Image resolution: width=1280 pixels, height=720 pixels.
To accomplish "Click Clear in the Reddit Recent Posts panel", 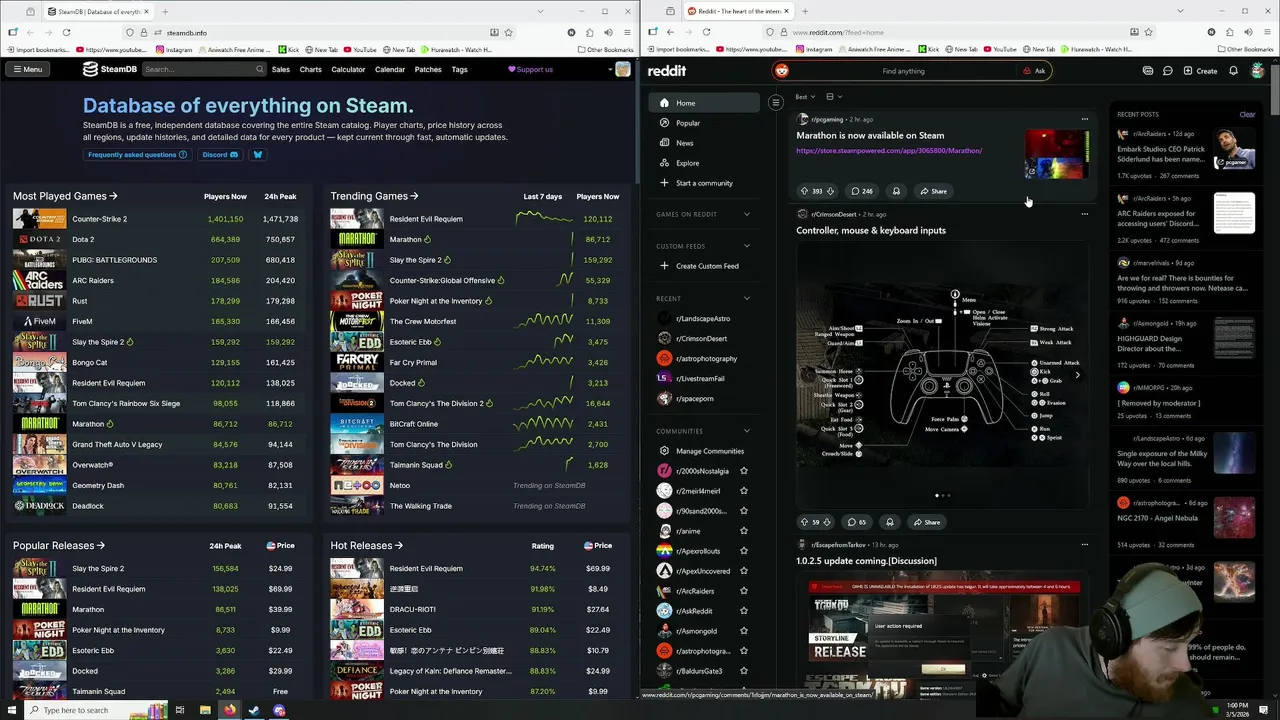I will (x=1247, y=114).
